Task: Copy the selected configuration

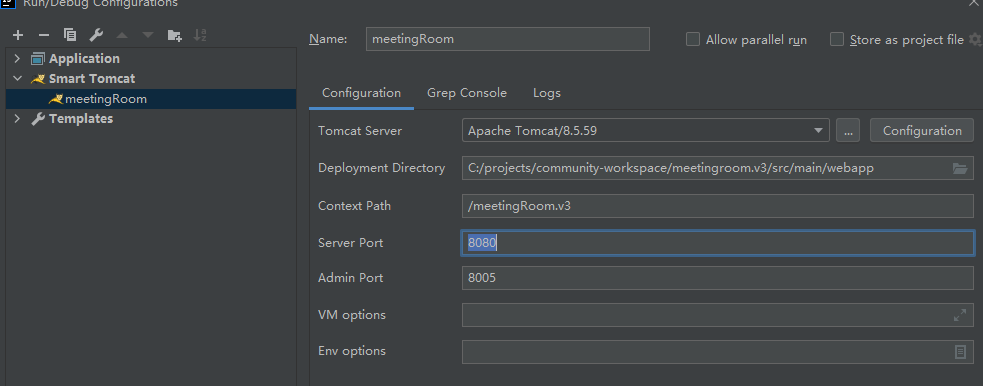Action: click(x=70, y=35)
